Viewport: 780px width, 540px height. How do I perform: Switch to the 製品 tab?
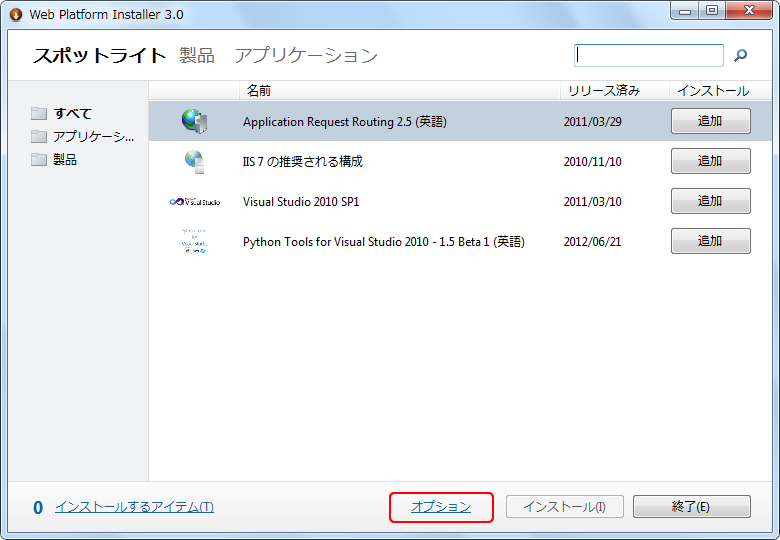pyautogui.click(x=197, y=56)
